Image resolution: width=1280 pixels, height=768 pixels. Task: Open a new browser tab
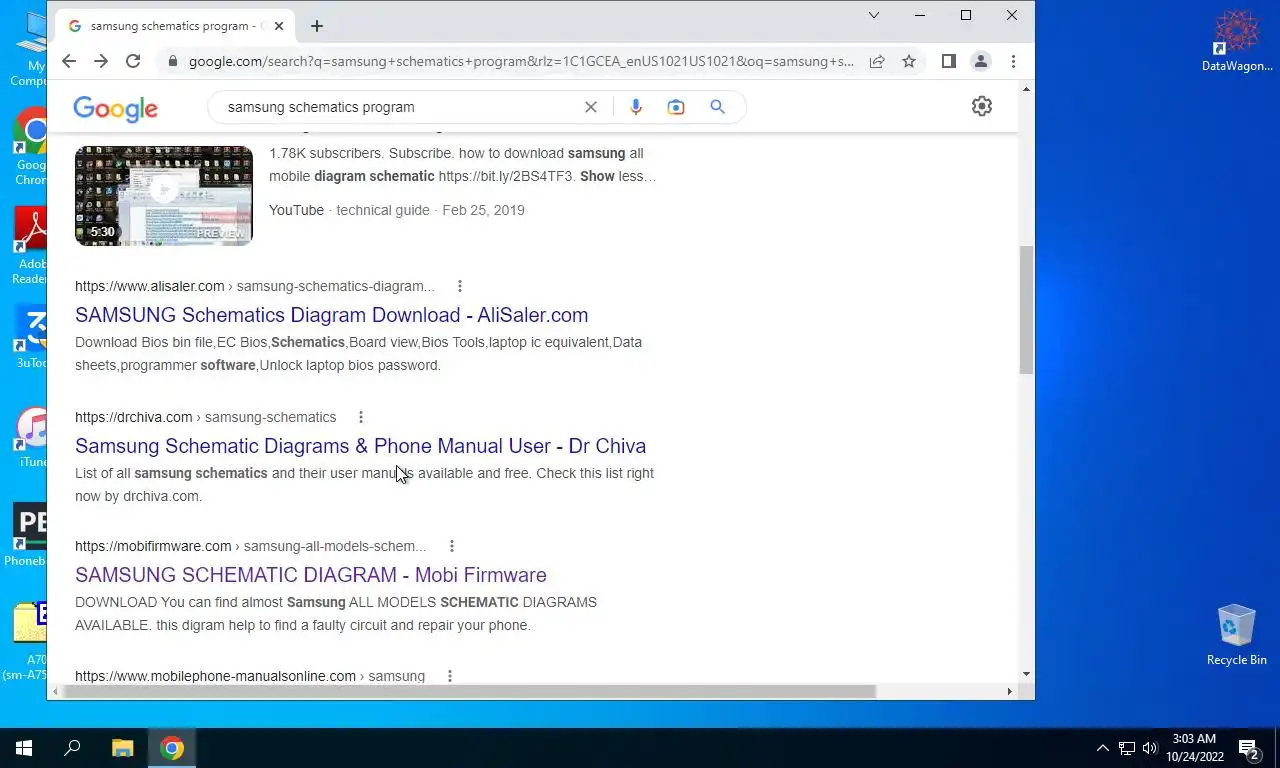click(x=317, y=26)
